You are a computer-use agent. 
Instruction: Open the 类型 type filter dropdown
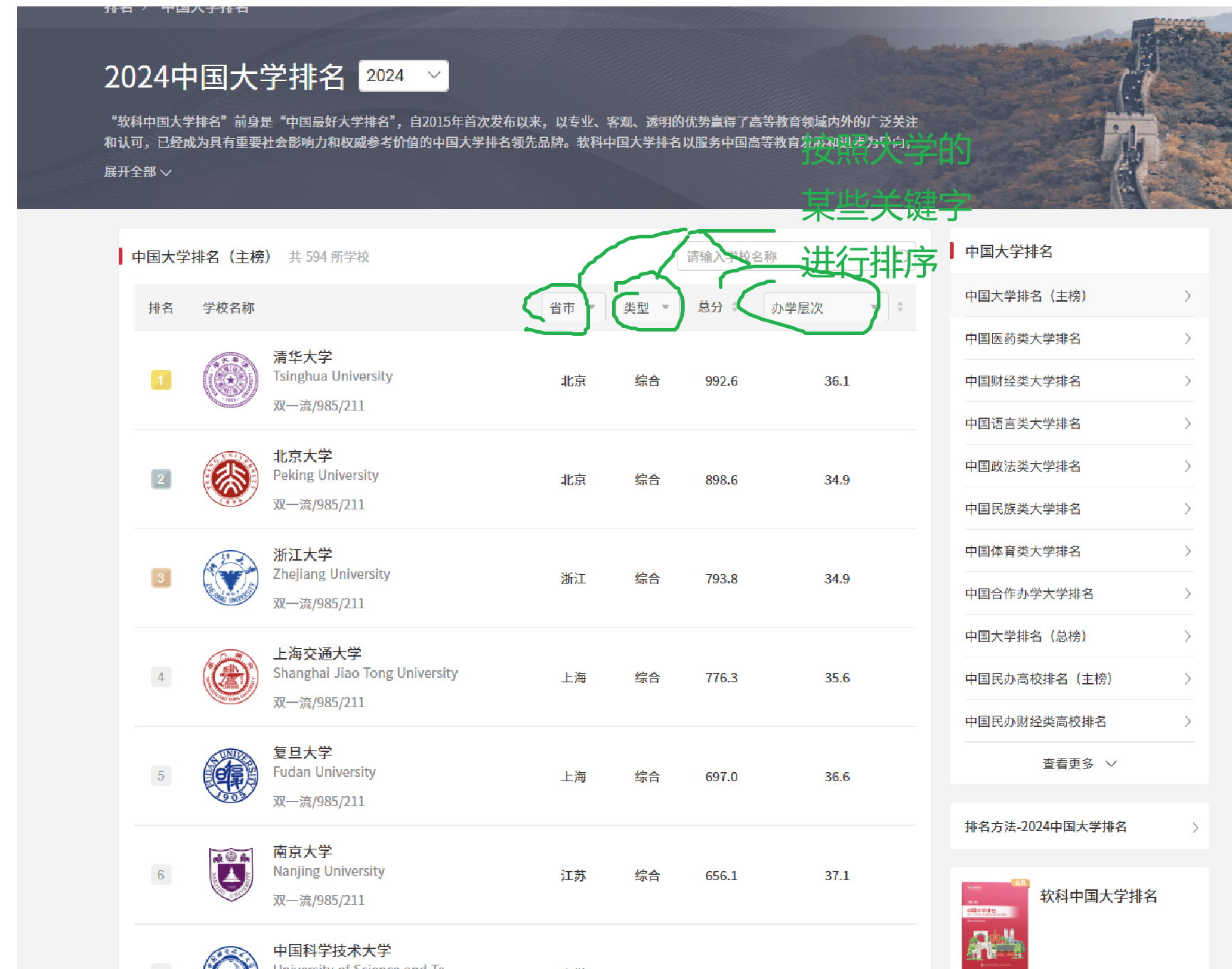646,307
